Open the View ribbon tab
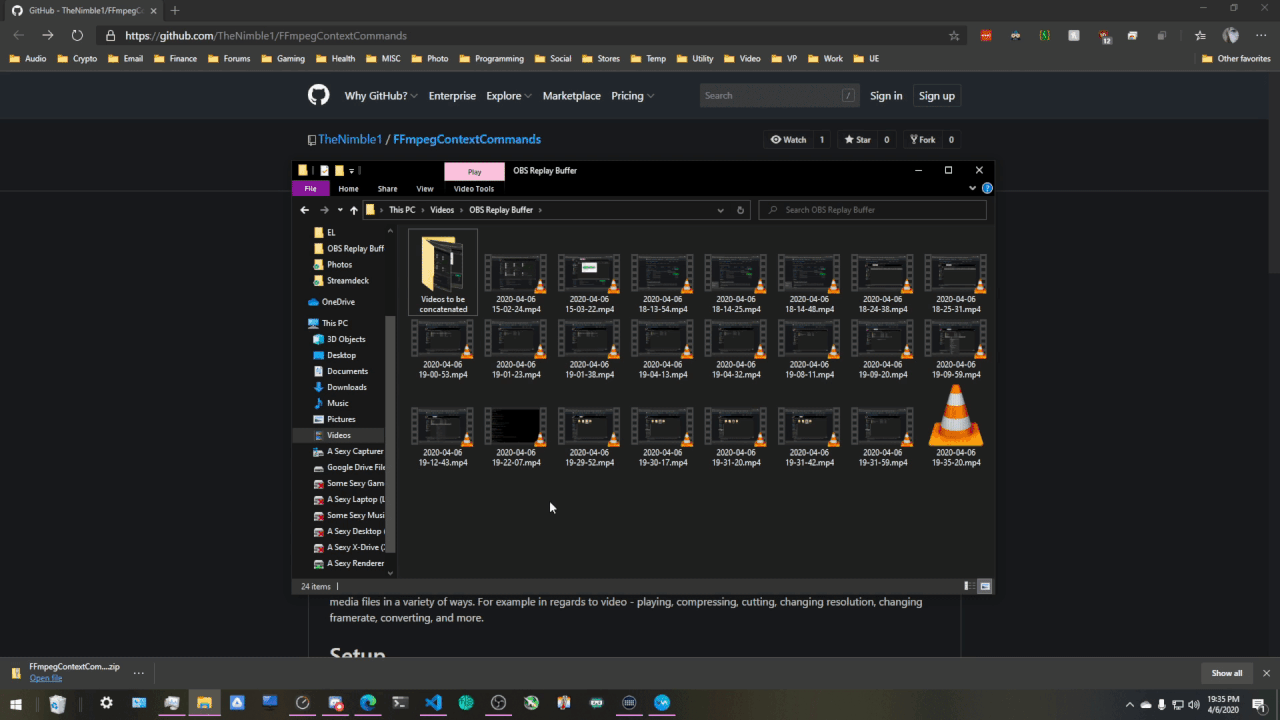This screenshot has width=1280, height=720. pyautogui.click(x=425, y=188)
